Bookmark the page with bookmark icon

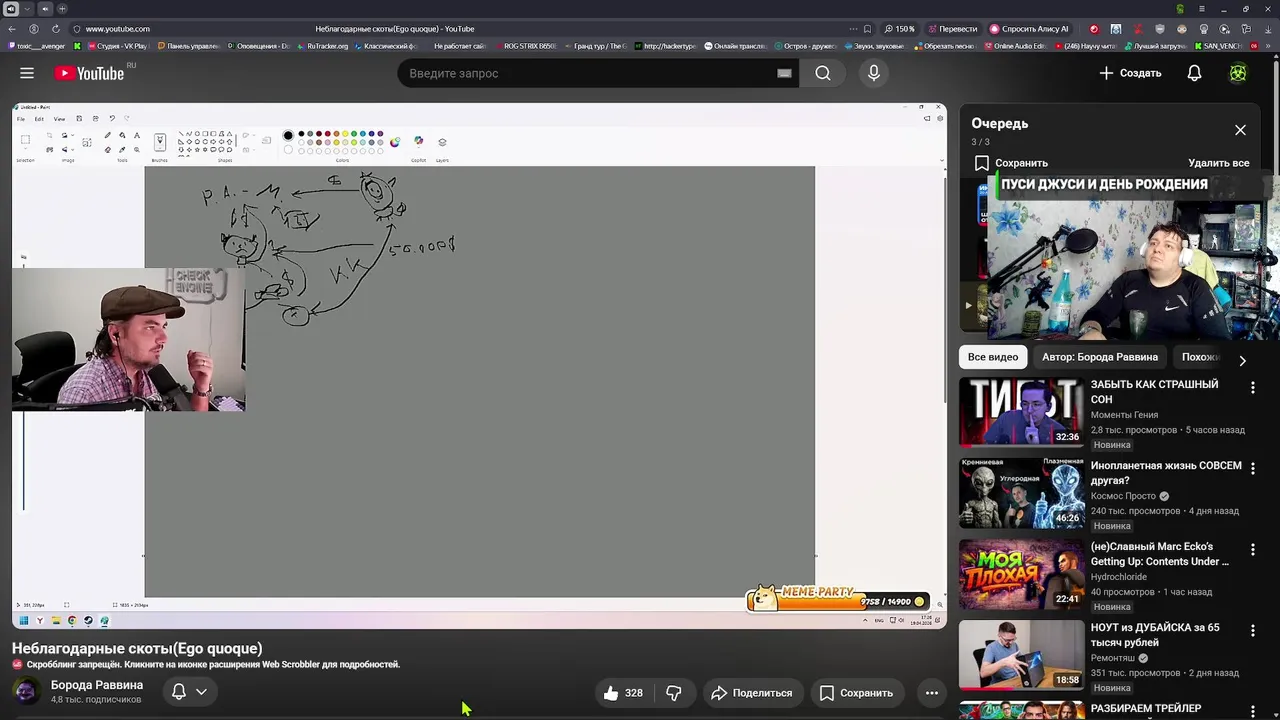(x=867, y=29)
